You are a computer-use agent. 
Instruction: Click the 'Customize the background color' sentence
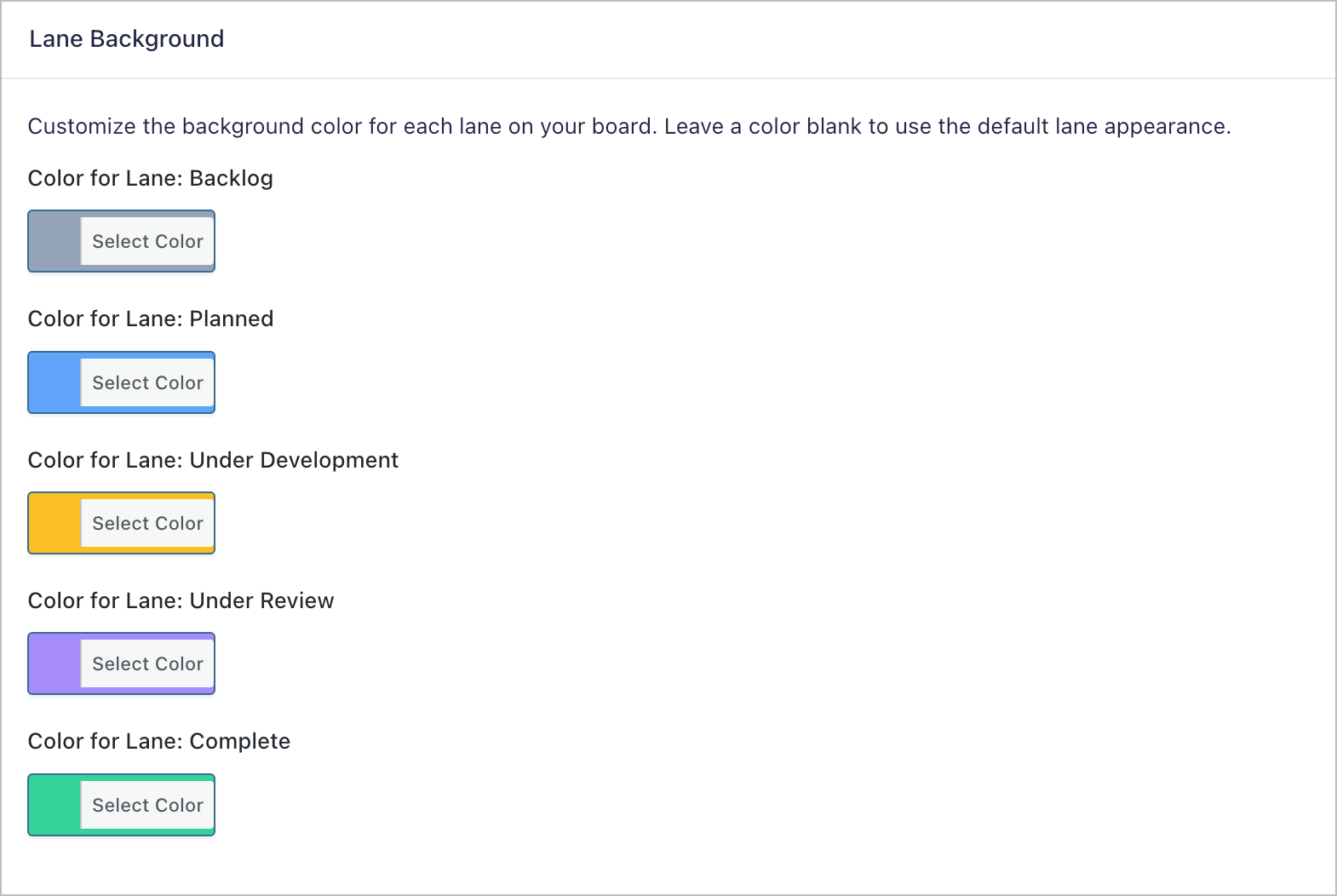pyautogui.click(x=341, y=126)
